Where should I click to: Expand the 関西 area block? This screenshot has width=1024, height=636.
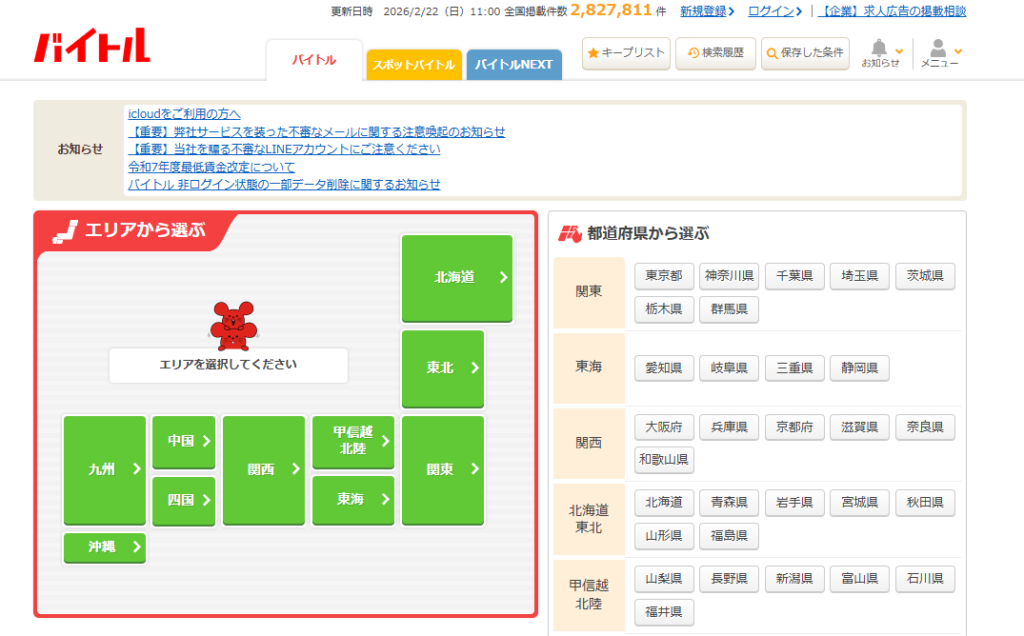(x=263, y=469)
